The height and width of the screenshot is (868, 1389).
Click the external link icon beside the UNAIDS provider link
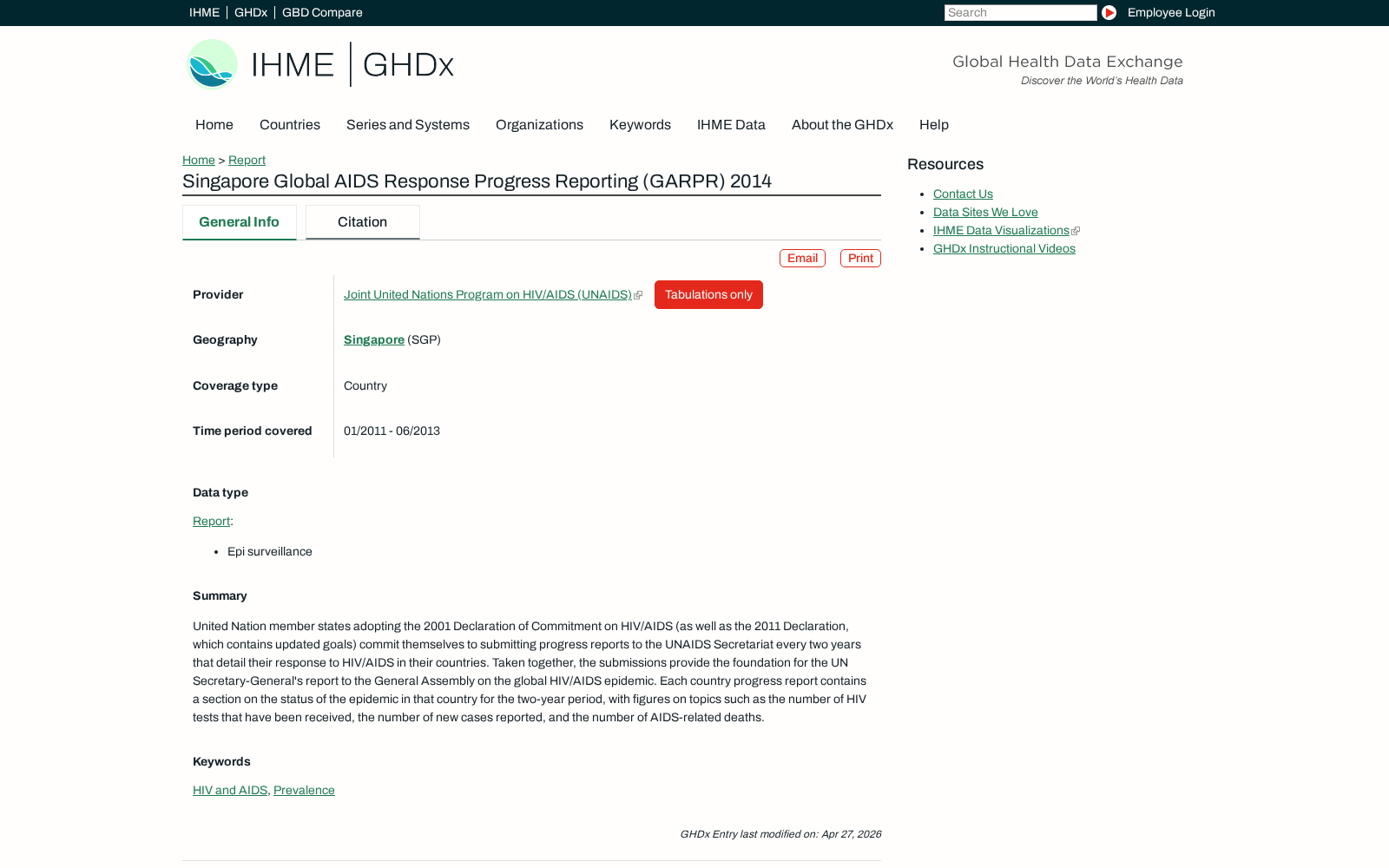tap(638, 295)
